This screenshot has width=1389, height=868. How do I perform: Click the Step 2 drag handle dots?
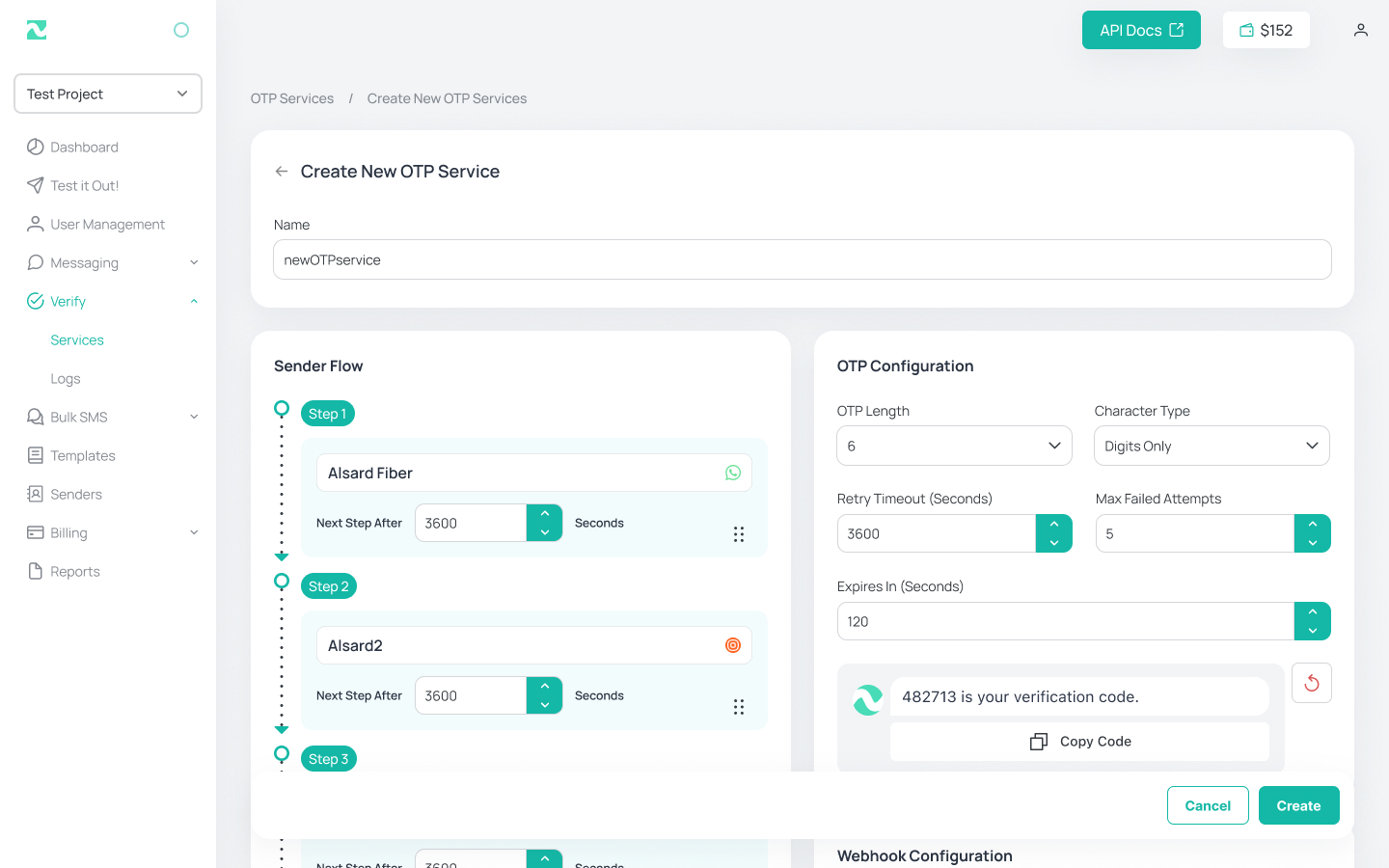[739, 707]
